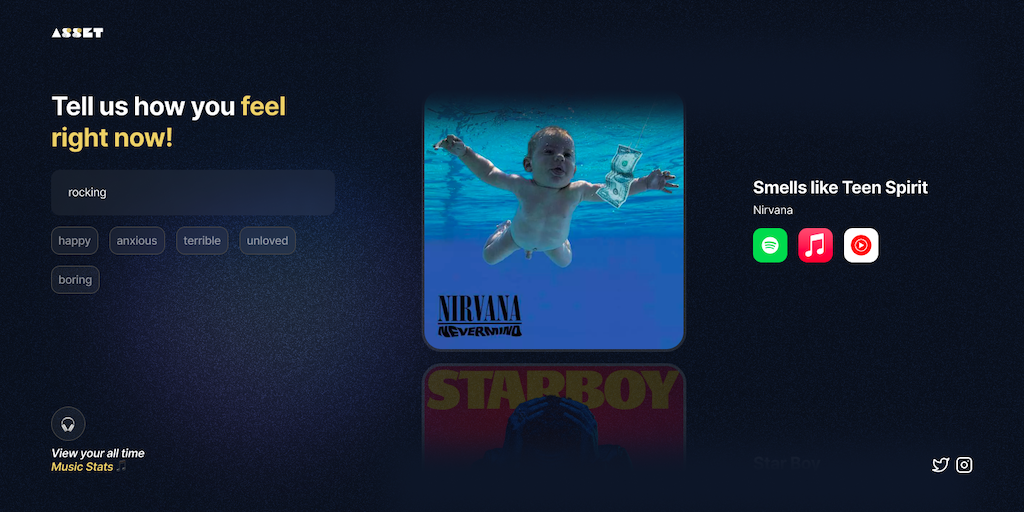1024x512 pixels.
Task: Visit the Instagram profile icon
Action: 964,465
